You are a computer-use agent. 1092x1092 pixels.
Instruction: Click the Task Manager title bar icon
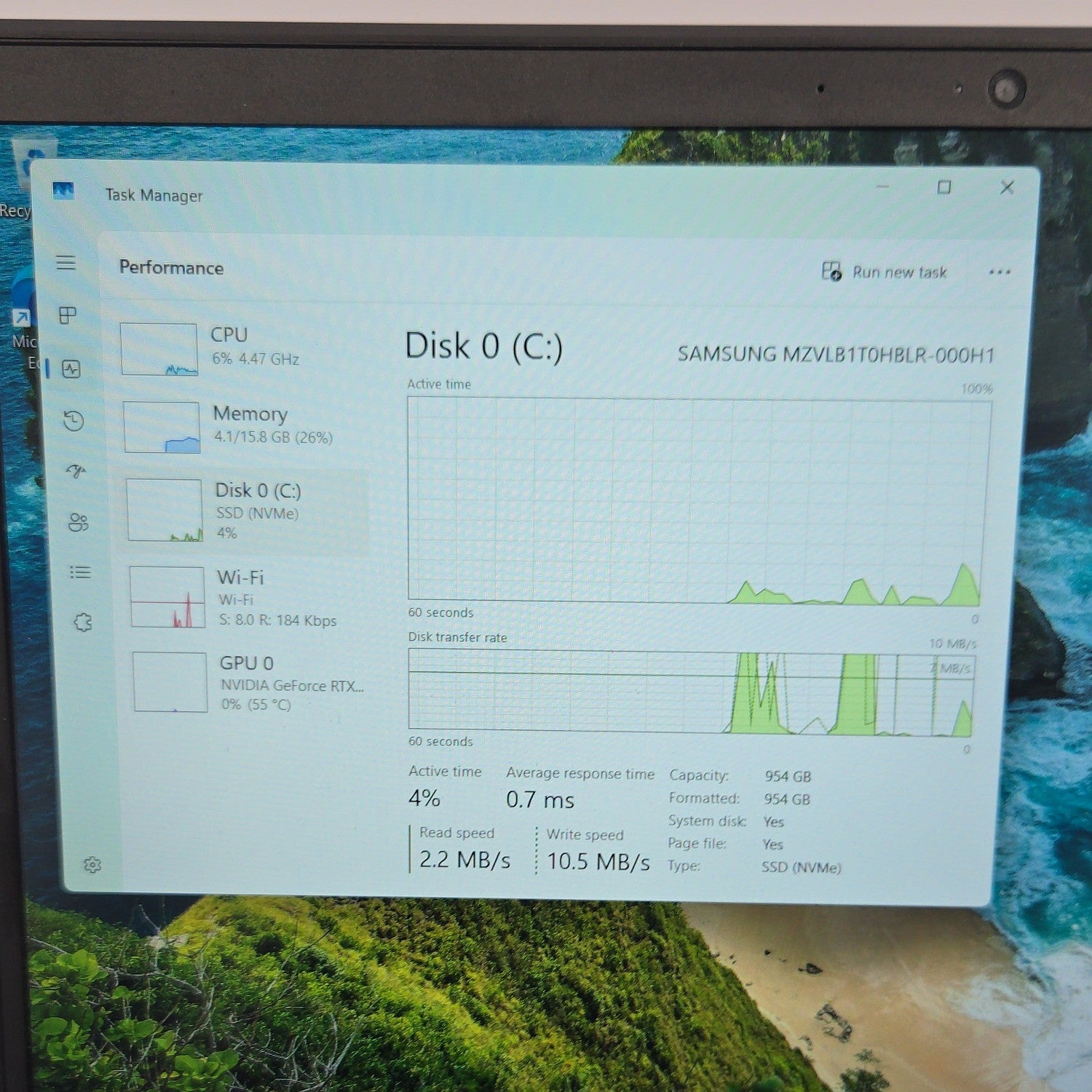point(63,191)
